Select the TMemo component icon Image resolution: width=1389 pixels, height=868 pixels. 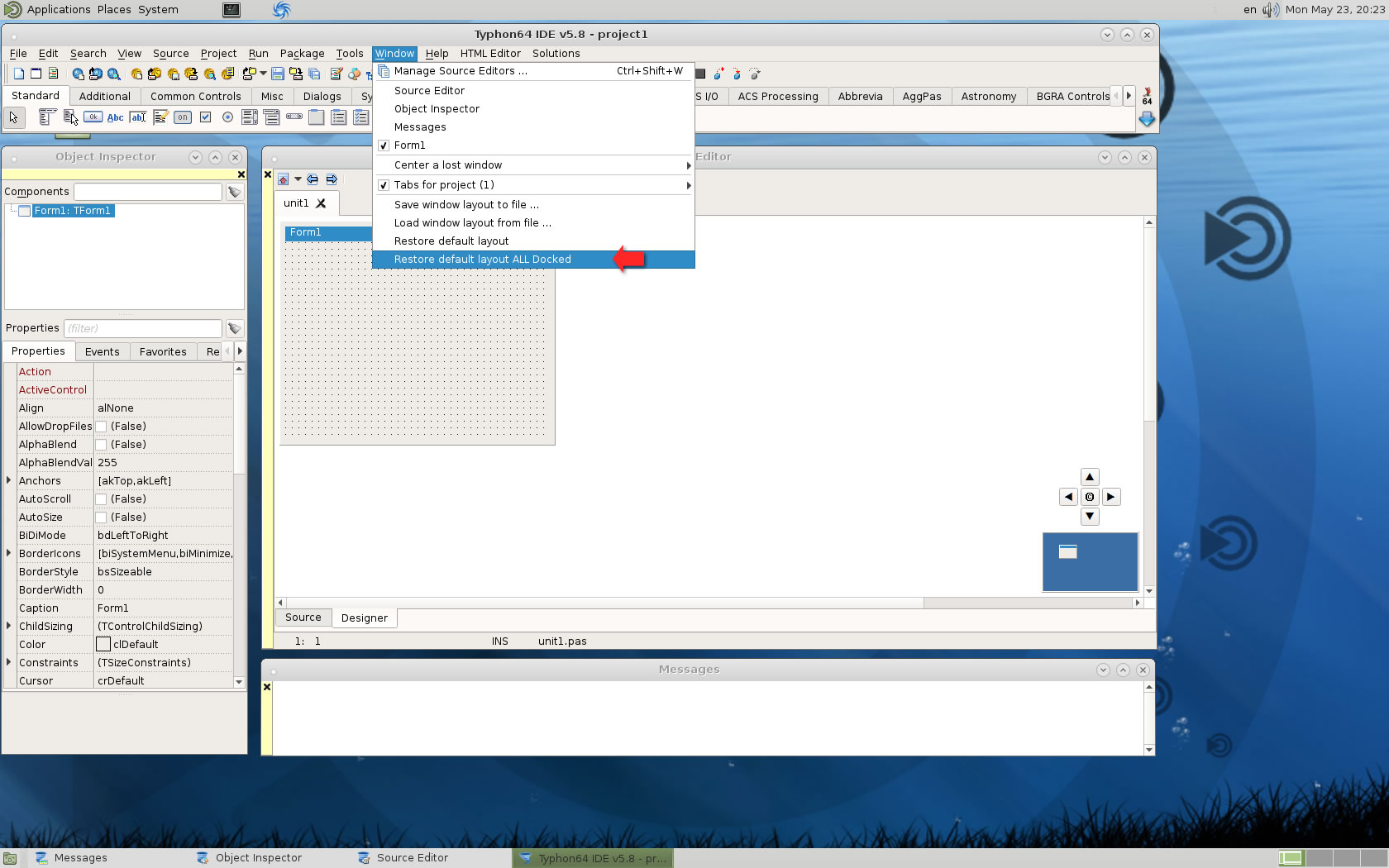(x=160, y=117)
